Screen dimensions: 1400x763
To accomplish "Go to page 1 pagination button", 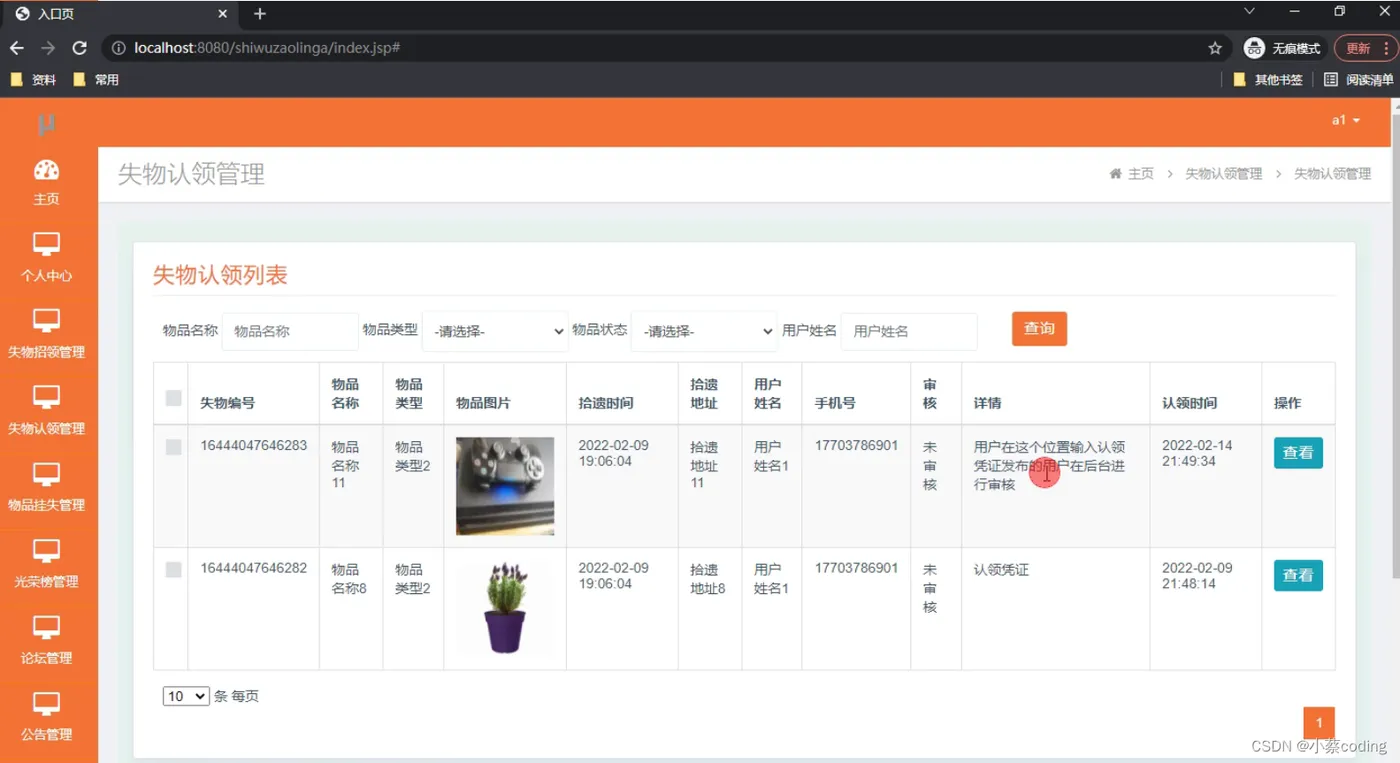I will [1319, 723].
